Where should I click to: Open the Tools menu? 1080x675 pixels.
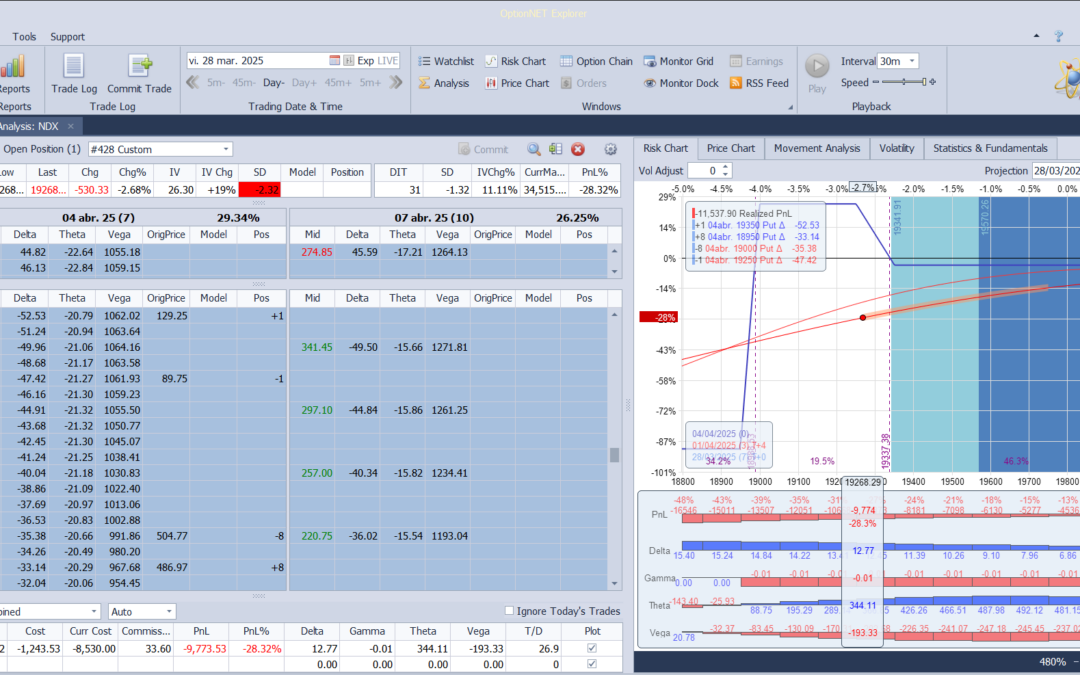[x=24, y=37]
